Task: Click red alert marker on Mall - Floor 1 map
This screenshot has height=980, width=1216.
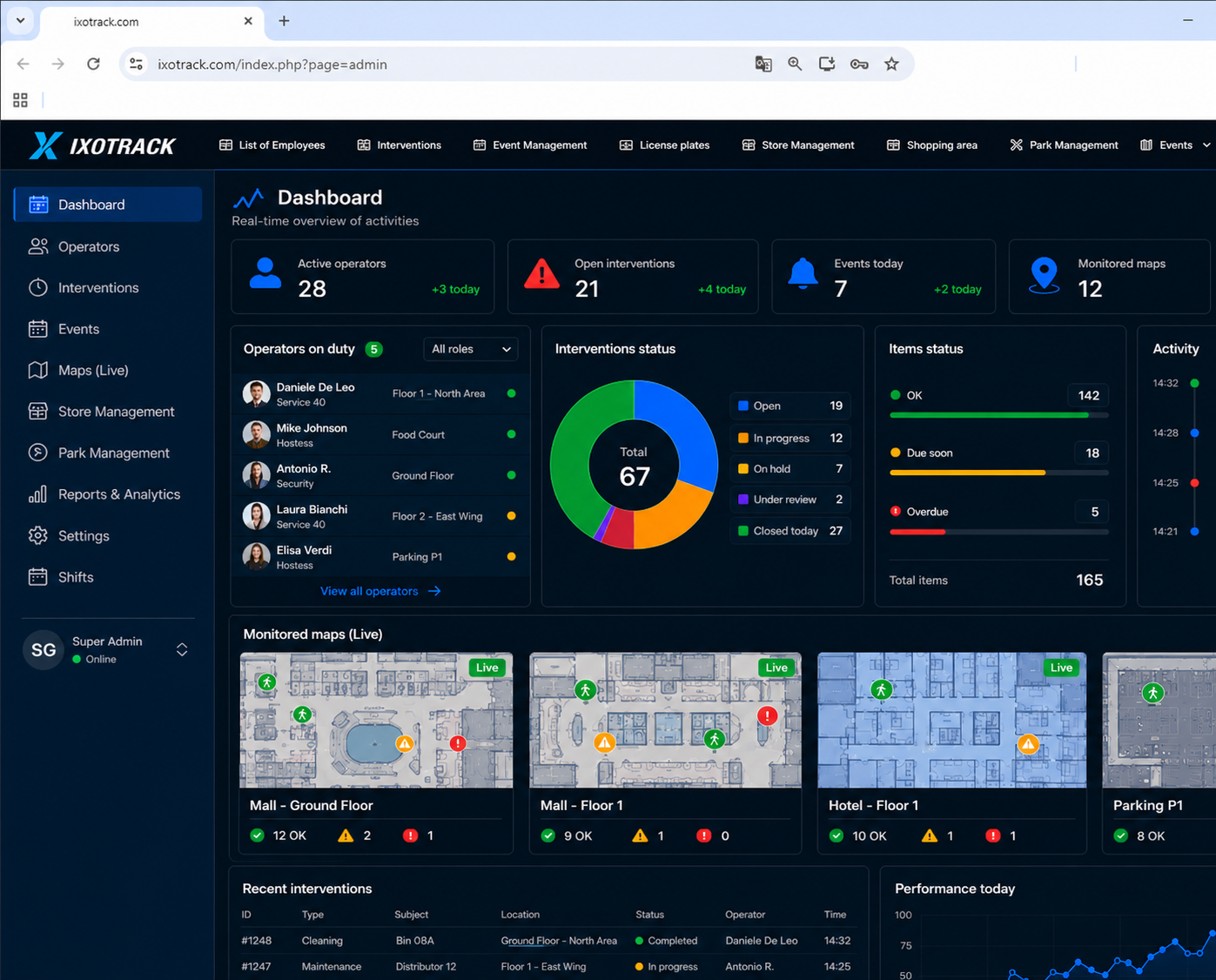Action: tap(767, 716)
